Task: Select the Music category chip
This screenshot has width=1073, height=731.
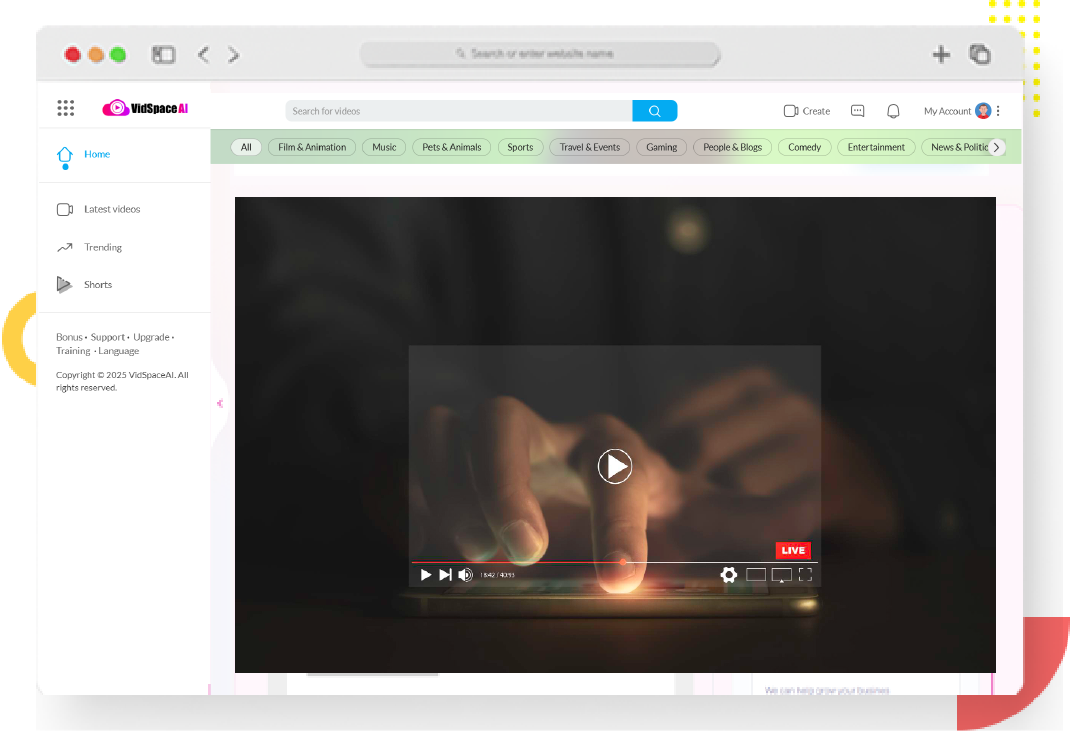Action: click(x=385, y=147)
